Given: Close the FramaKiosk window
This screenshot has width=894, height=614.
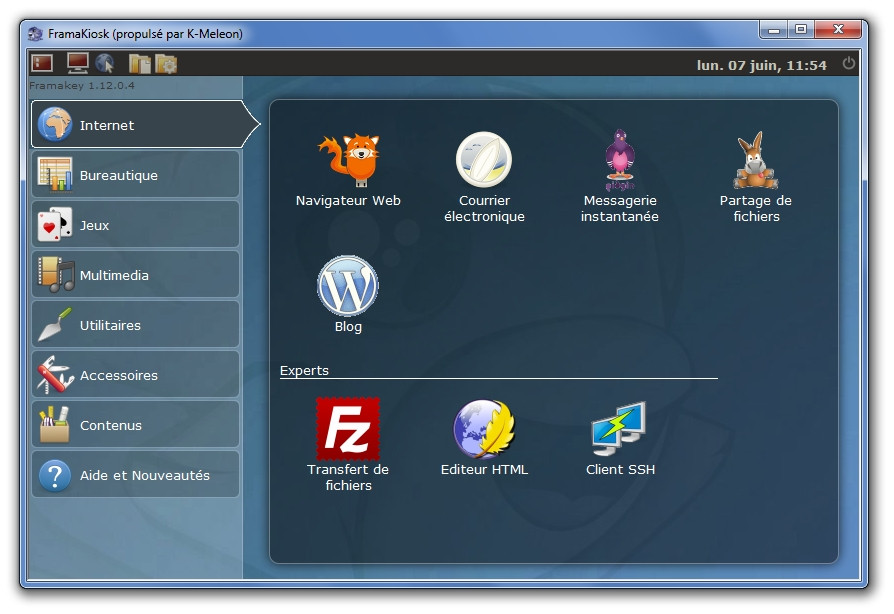Looking at the screenshot, I should 838,29.
